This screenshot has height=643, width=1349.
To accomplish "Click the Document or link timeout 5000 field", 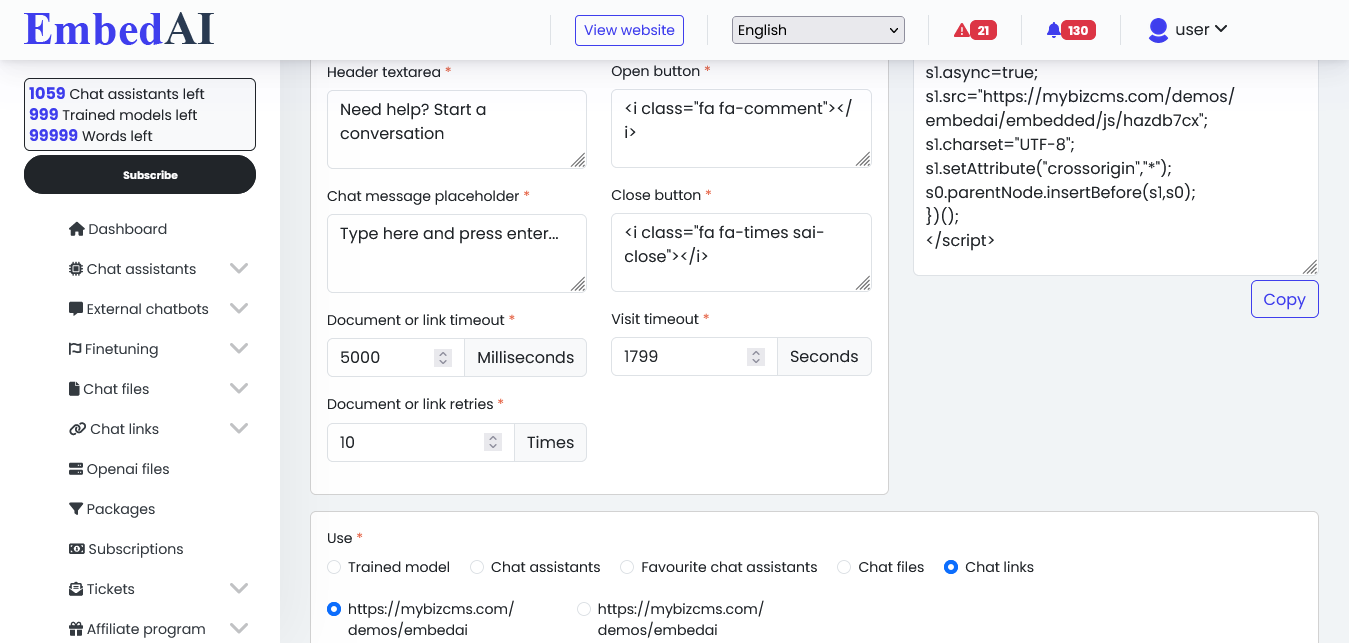I will pyautogui.click(x=396, y=357).
